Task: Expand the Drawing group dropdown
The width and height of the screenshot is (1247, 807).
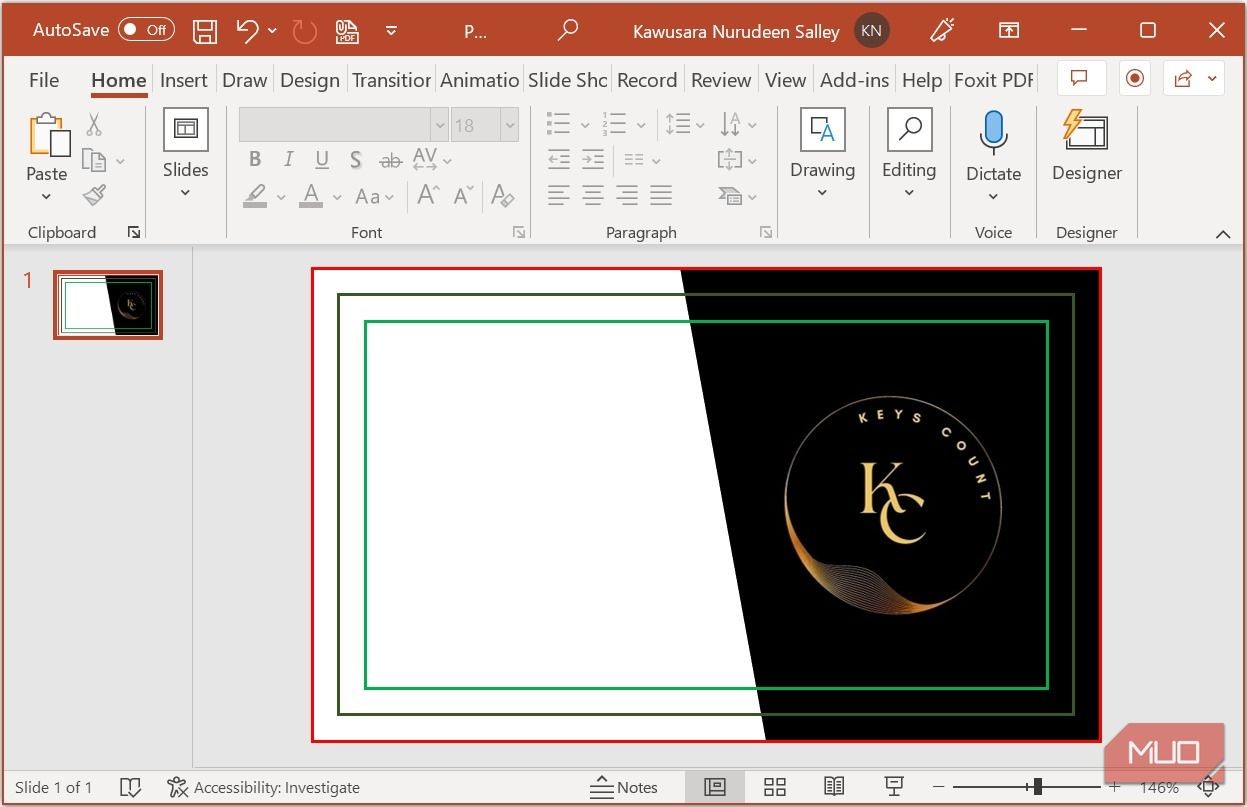Action: [822, 193]
